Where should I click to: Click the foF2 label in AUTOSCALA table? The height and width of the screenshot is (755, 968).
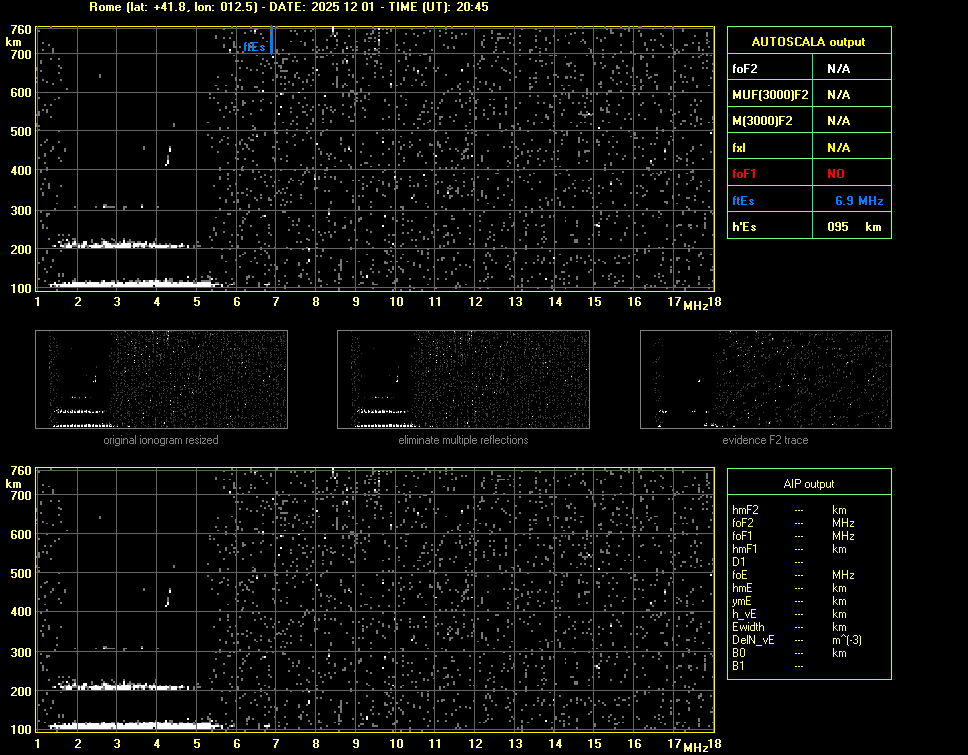click(746, 69)
